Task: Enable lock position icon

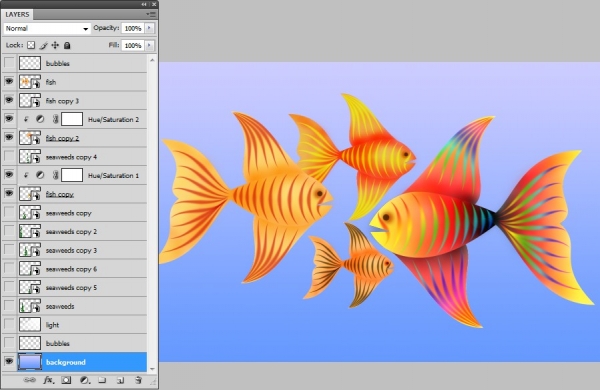Action: tap(55, 46)
